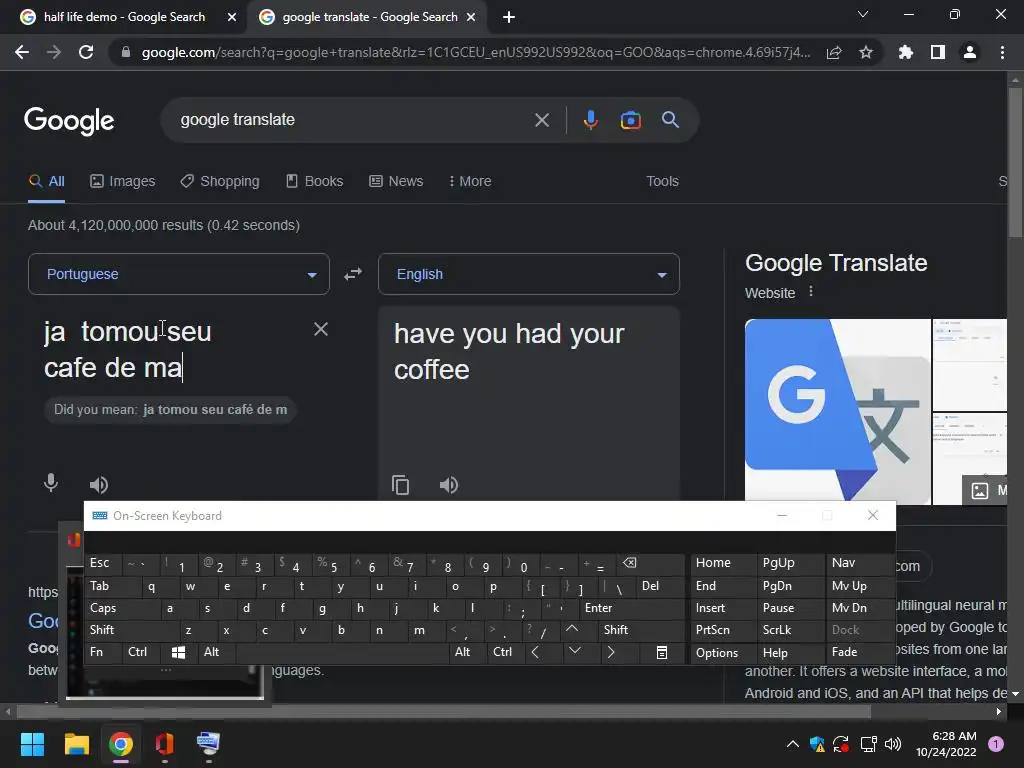Open Windows Start menu
The image size is (1024, 768).
point(32,744)
